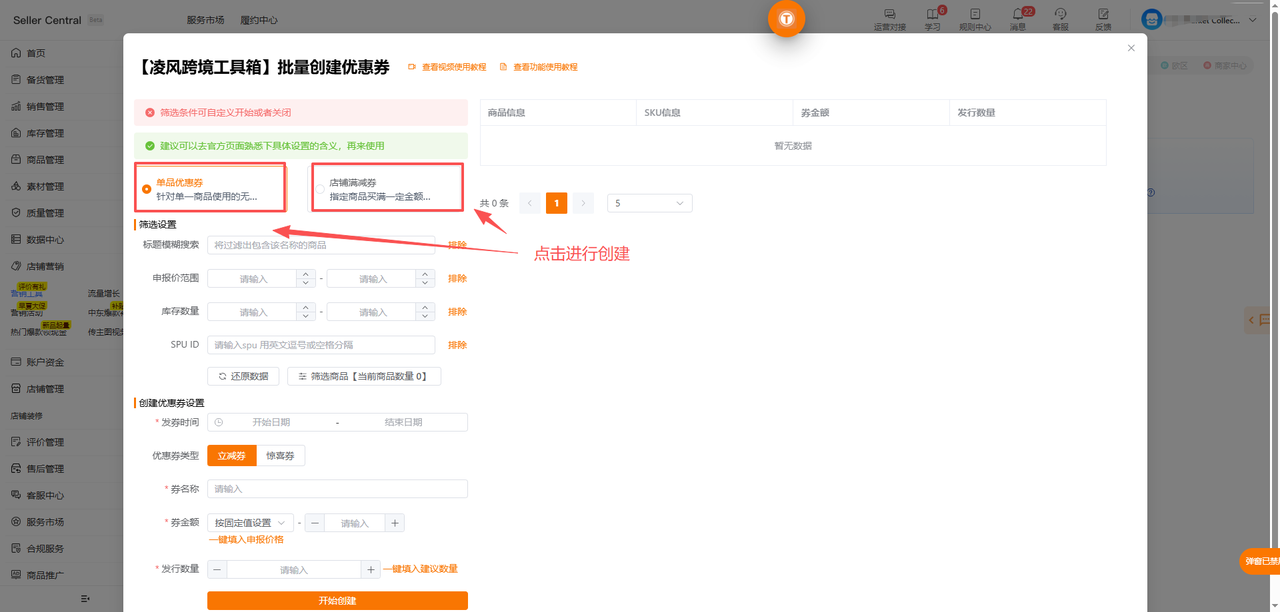Click stepper arrows on 申报价范围 minimum

305,279
